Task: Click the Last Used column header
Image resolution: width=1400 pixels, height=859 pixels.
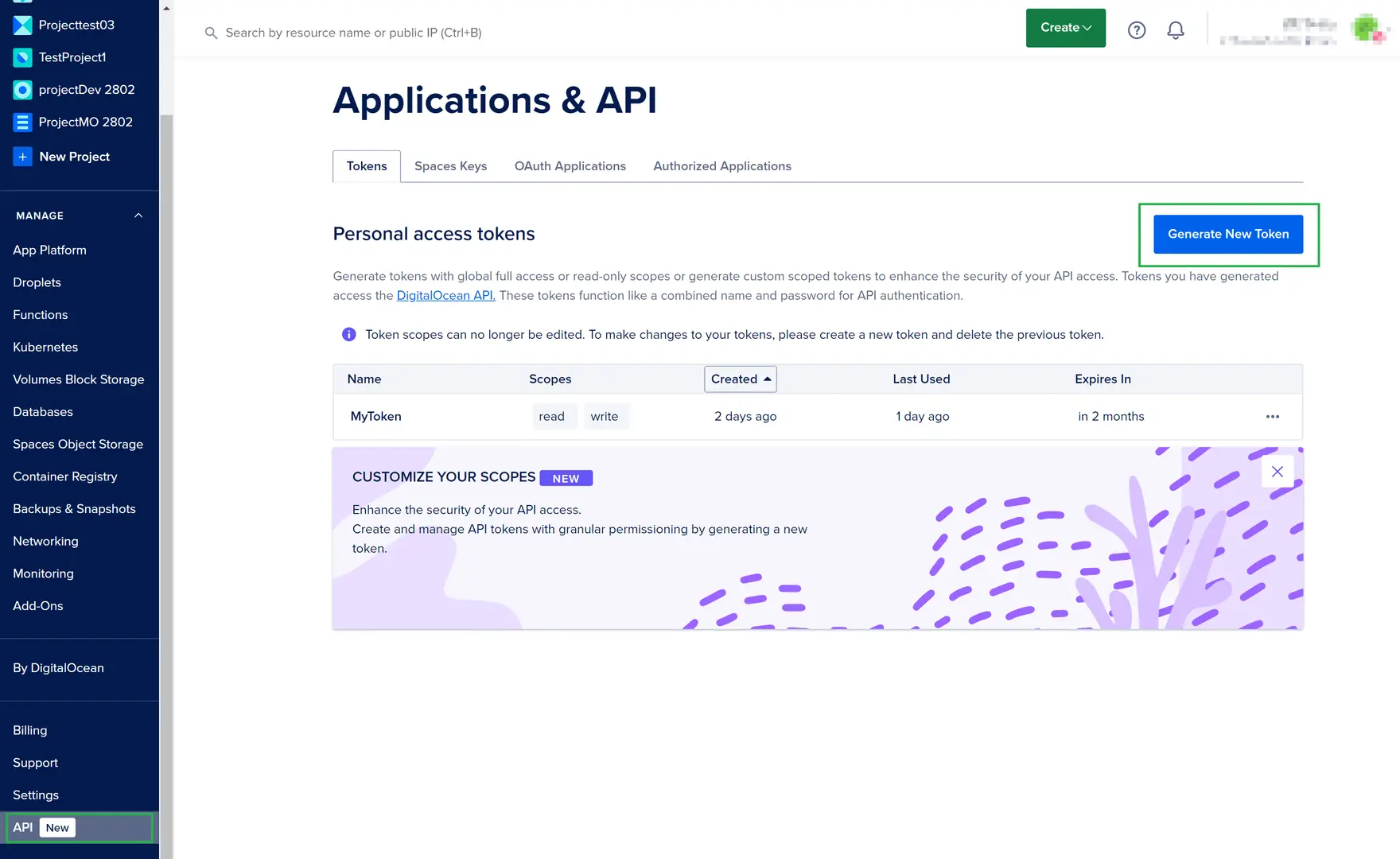Action: (x=921, y=379)
